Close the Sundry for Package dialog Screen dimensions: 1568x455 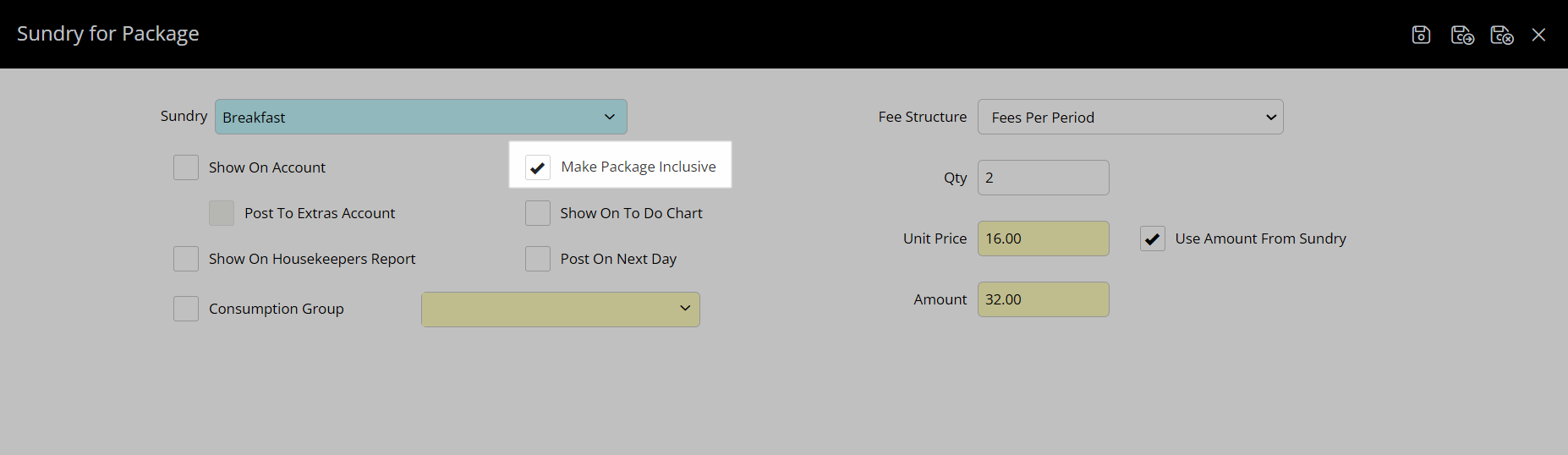(x=1538, y=35)
